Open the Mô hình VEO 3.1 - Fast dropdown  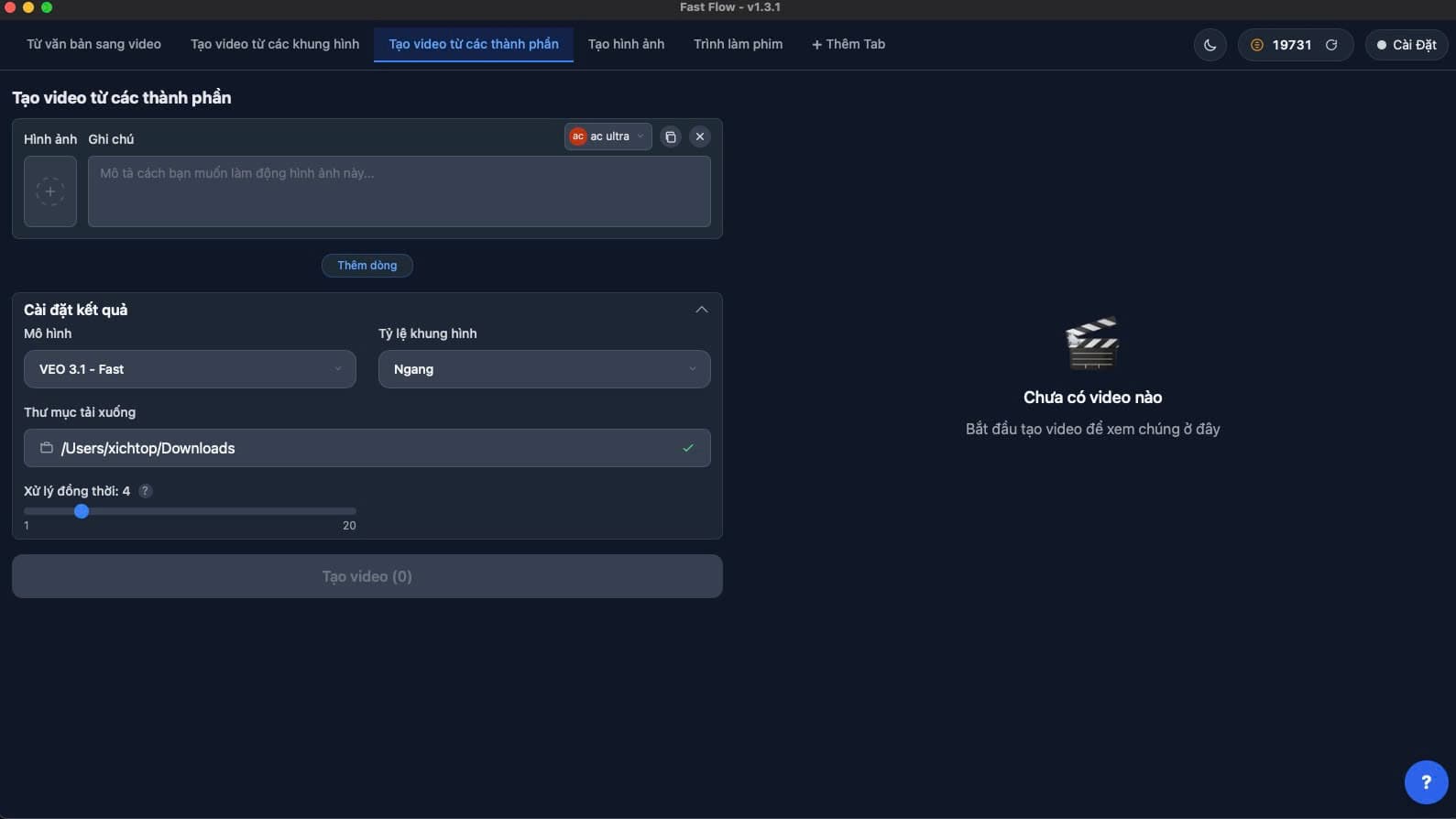point(190,369)
